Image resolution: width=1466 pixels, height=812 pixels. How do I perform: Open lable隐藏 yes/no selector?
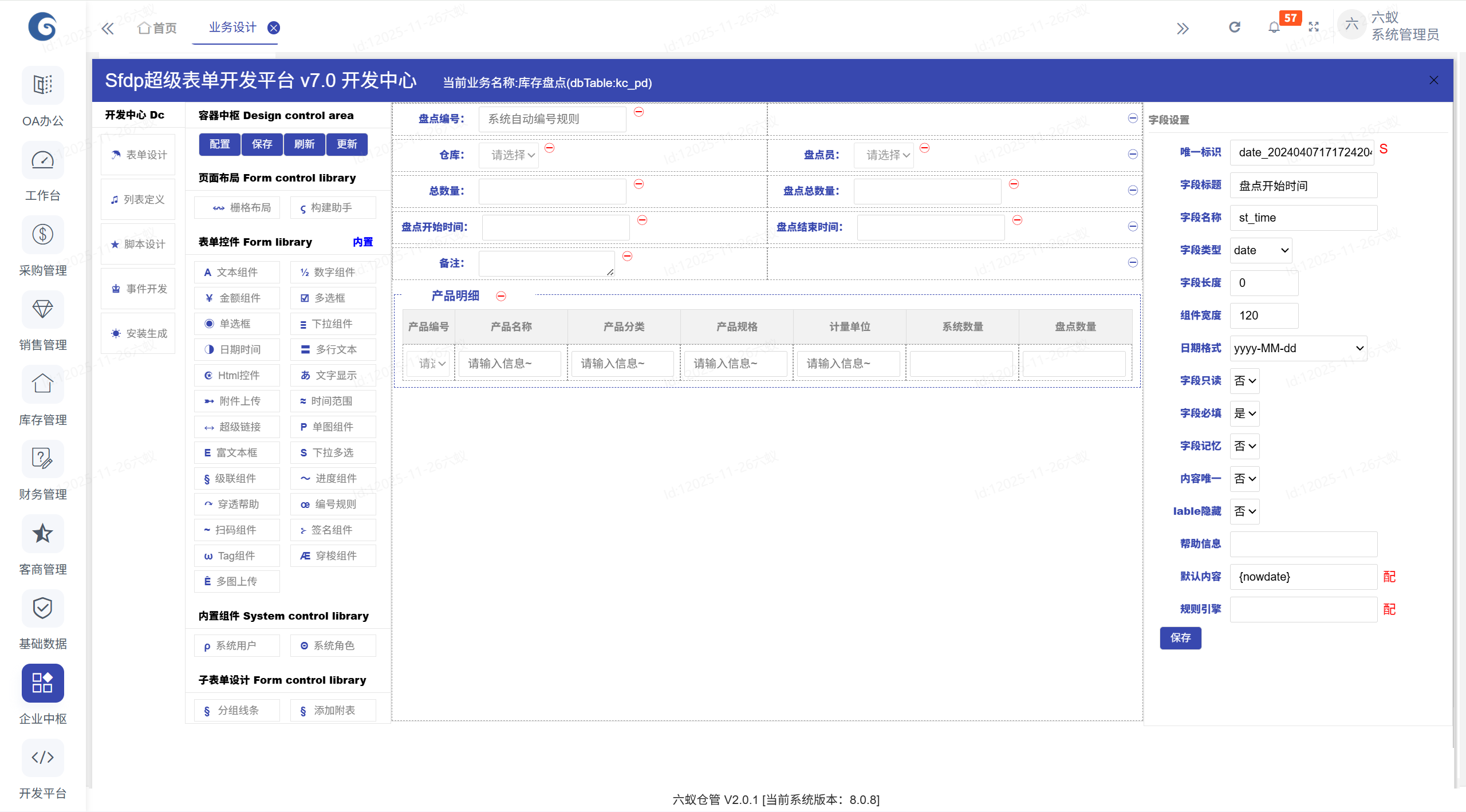click(1244, 511)
